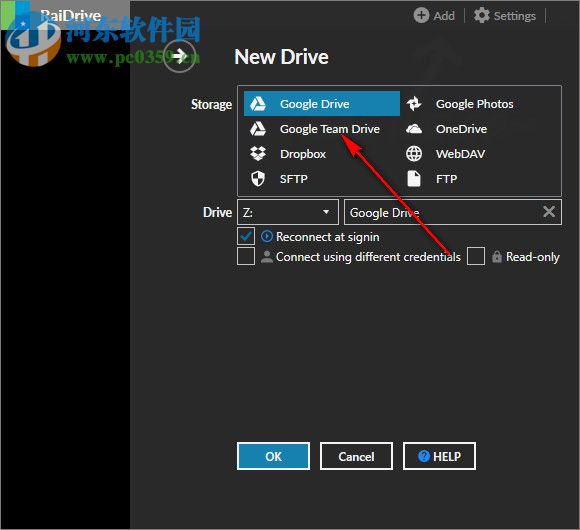Select Google Team Drive storage icon
This screenshot has height=530, width=580.
click(258, 129)
